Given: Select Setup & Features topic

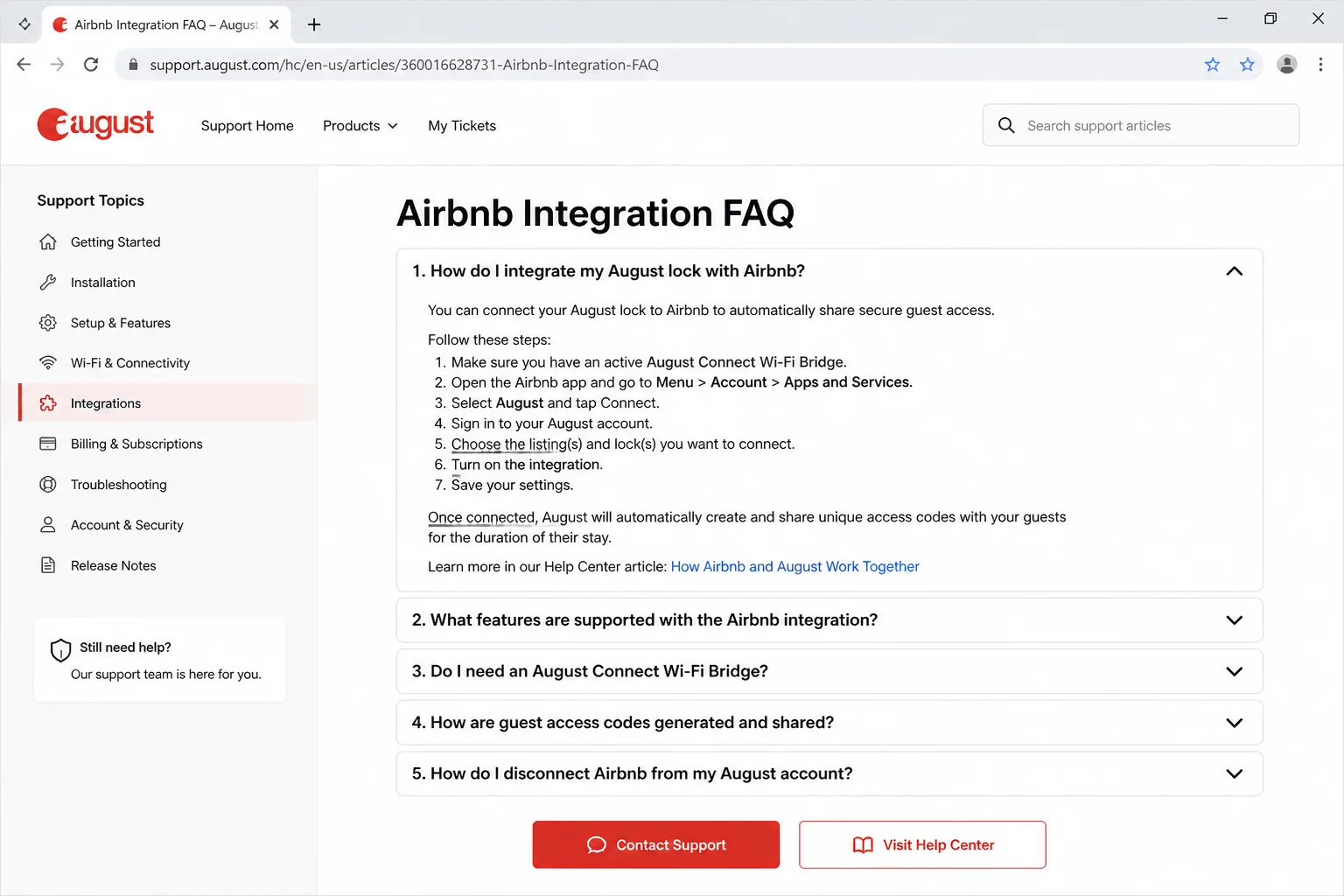Looking at the screenshot, I should [x=167, y=323].
